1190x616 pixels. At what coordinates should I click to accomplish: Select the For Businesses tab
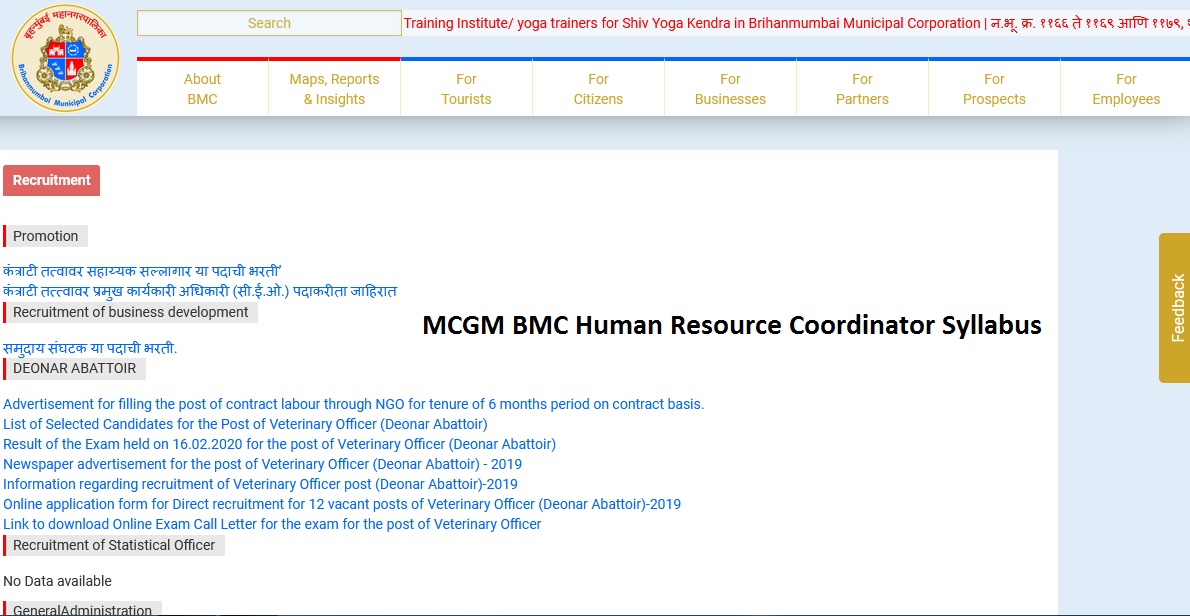click(730, 87)
